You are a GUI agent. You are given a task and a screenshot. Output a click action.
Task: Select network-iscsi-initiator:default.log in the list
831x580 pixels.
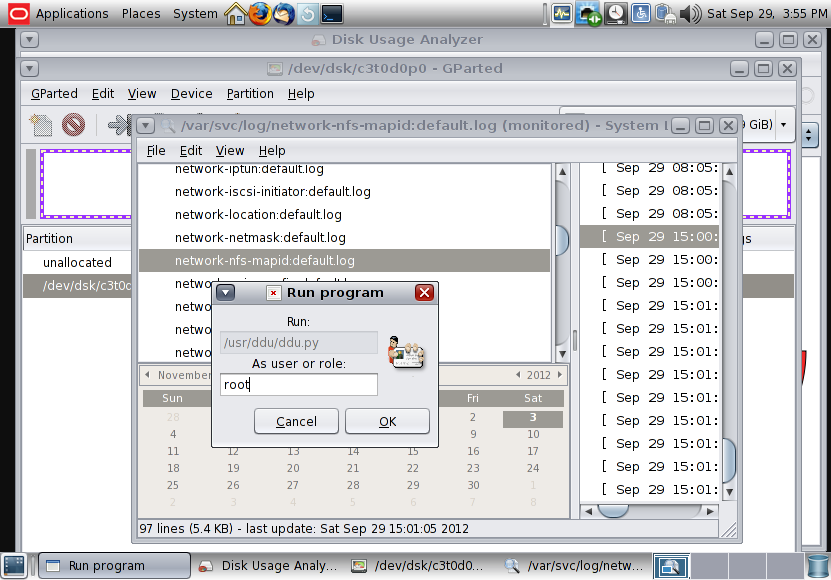tap(344, 192)
